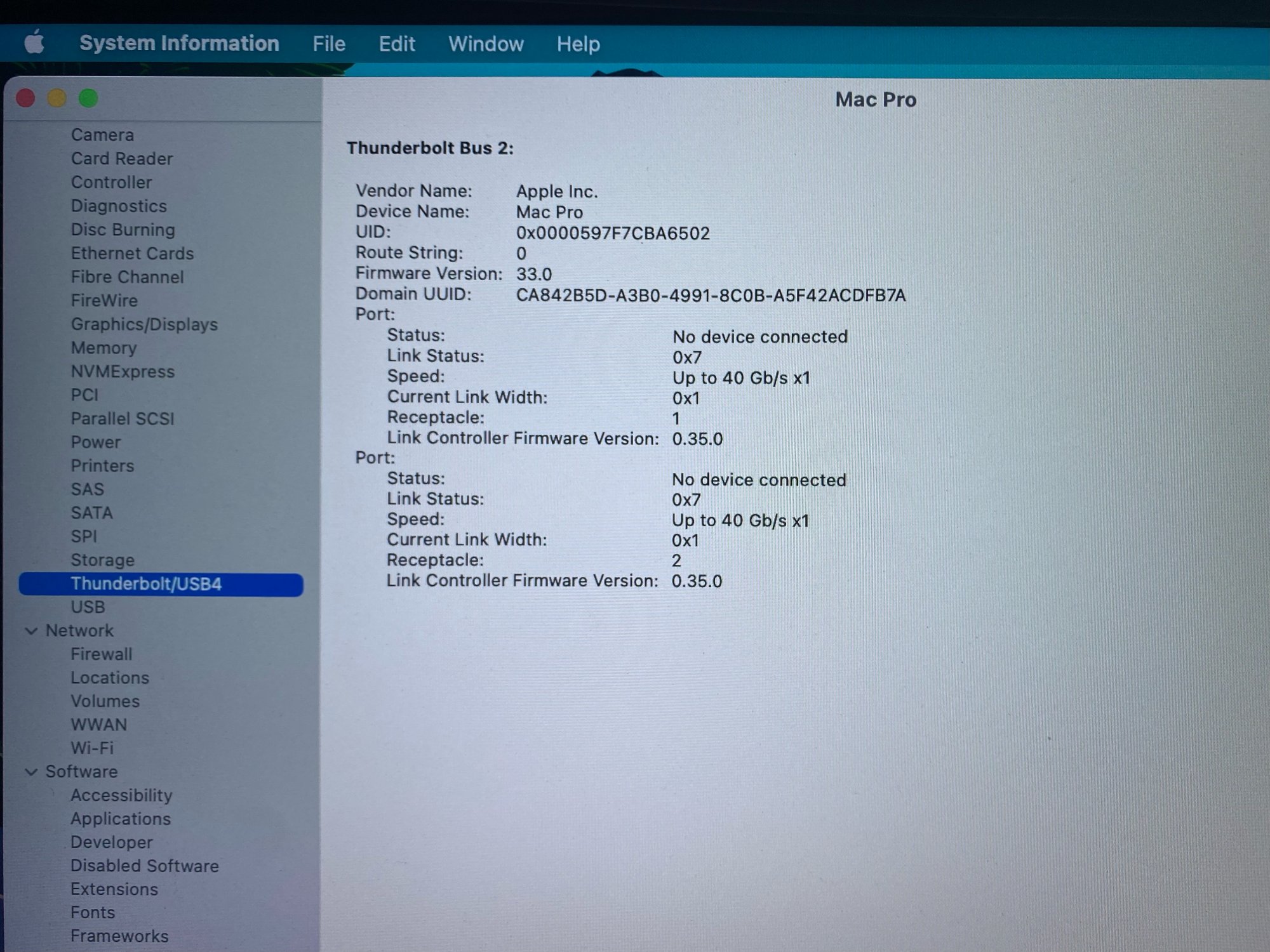The height and width of the screenshot is (952, 1270).
Task: Click the UID value 0x0000597F7CBA6502
Action: (x=613, y=234)
